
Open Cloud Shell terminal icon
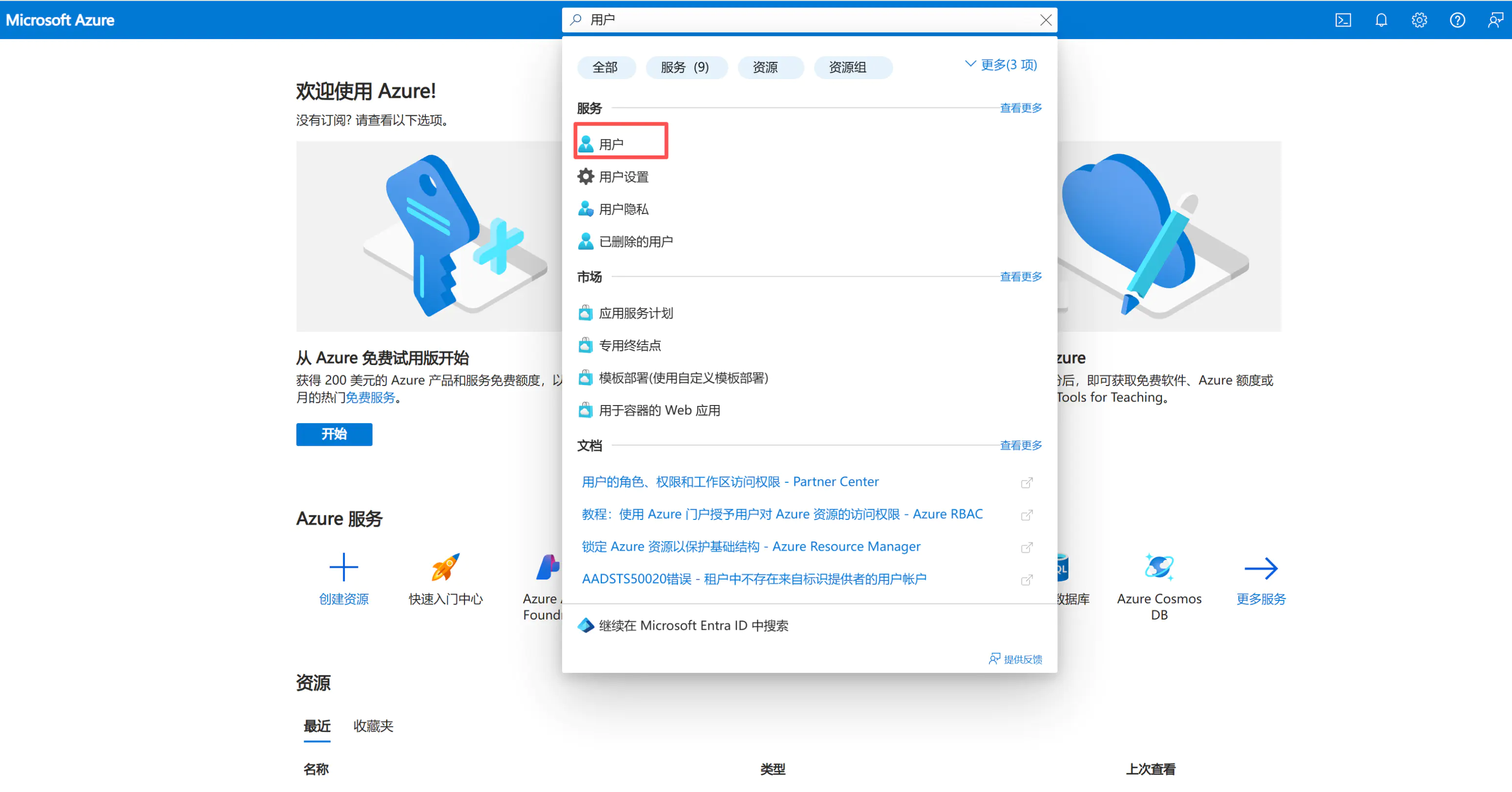1343,20
